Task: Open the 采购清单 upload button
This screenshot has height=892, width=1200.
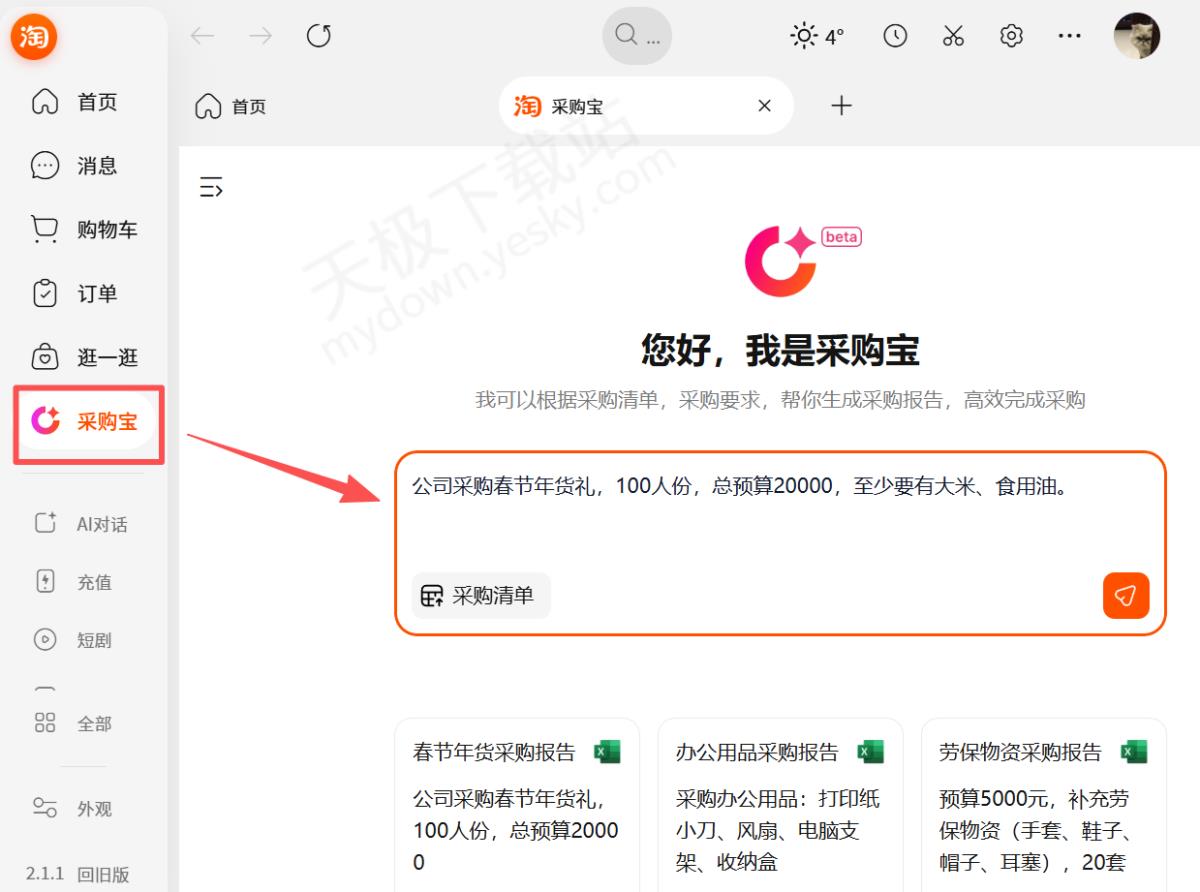Action: (x=480, y=596)
